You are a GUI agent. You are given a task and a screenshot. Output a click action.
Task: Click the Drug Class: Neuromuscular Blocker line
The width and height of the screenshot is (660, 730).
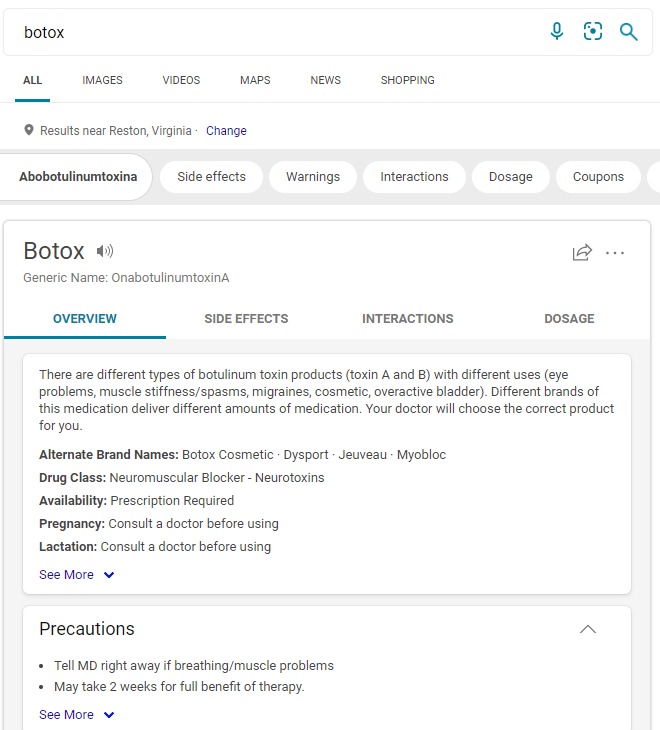pyautogui.click(x=182, y=478)
